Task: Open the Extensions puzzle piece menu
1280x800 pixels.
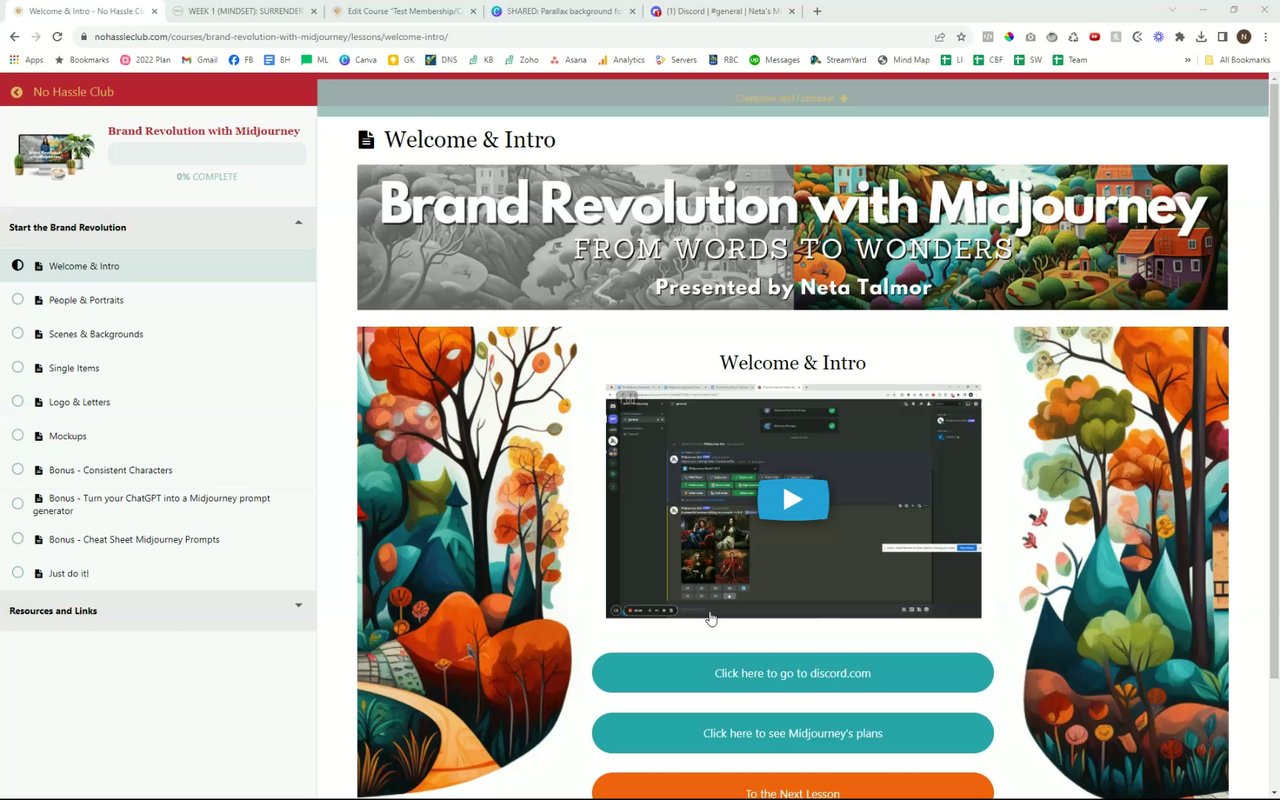Action: click(x=1180, y=36)
